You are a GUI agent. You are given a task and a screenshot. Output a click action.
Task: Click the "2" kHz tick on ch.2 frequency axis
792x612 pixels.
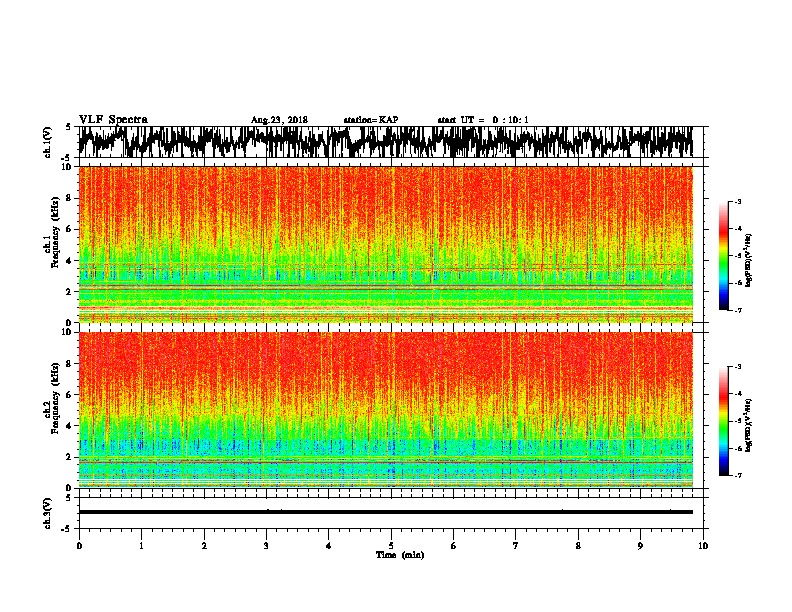[69, 457]
